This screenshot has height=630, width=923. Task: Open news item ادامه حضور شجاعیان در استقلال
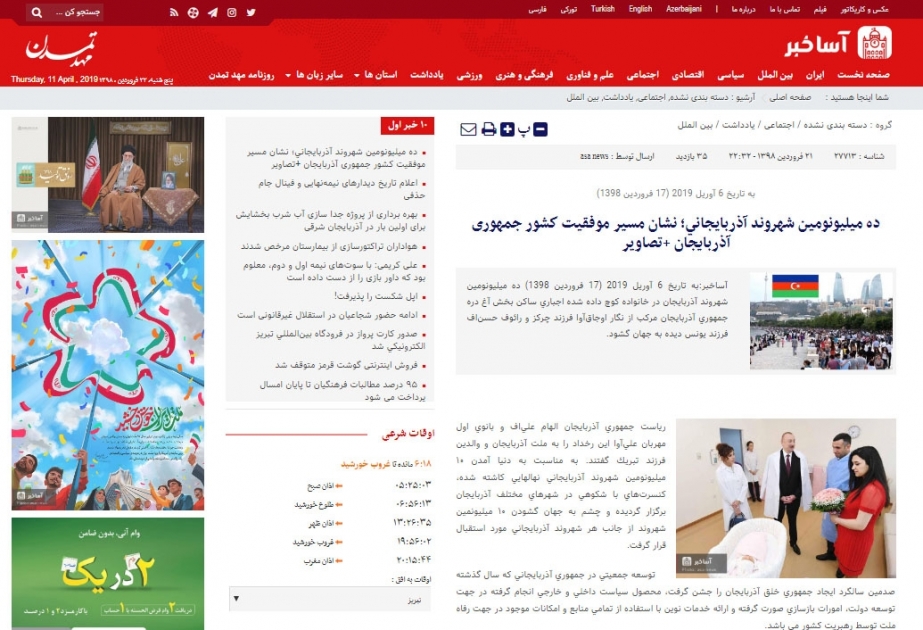pos(327,315)
